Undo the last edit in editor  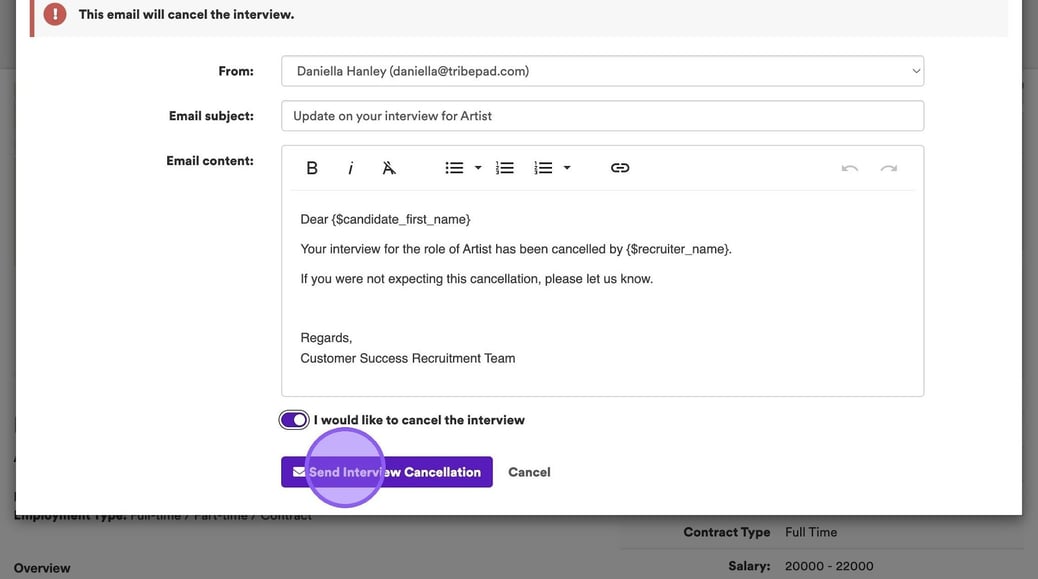click(x=850, y=168)
